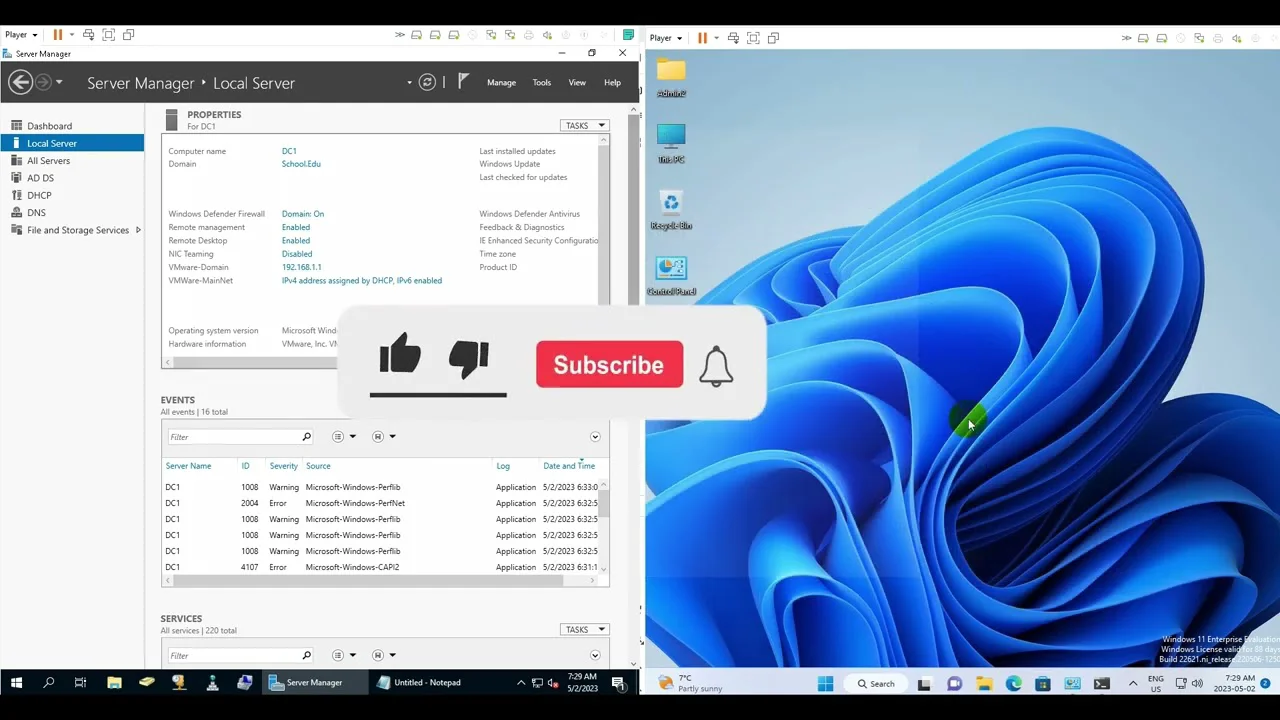Expand File and Storage Services
The height and width of the screenshot is (720, 1280).
pyautogui.click(x=138, y=230)
